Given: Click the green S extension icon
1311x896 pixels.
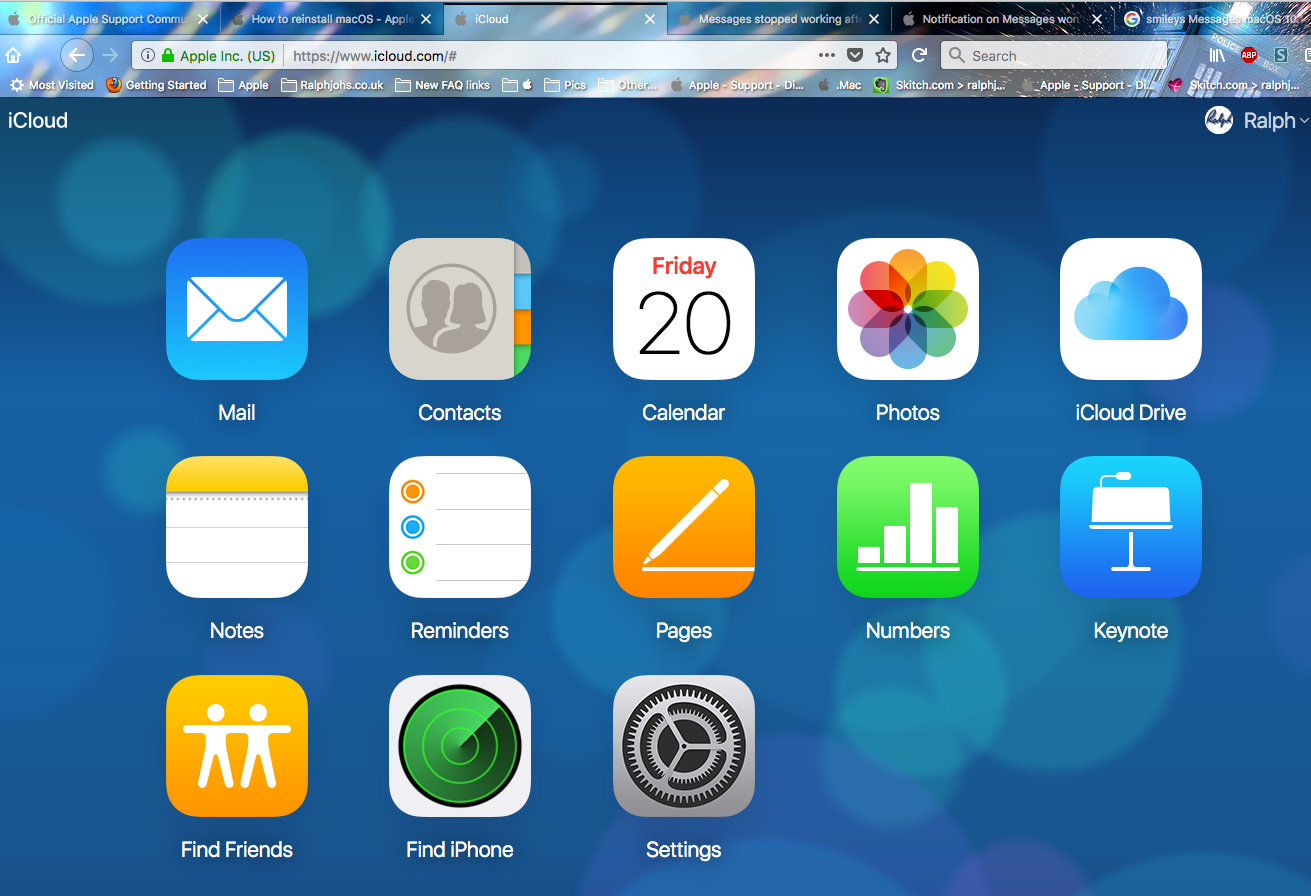Looking at the screenshot, I should (x=1280, y=56).
